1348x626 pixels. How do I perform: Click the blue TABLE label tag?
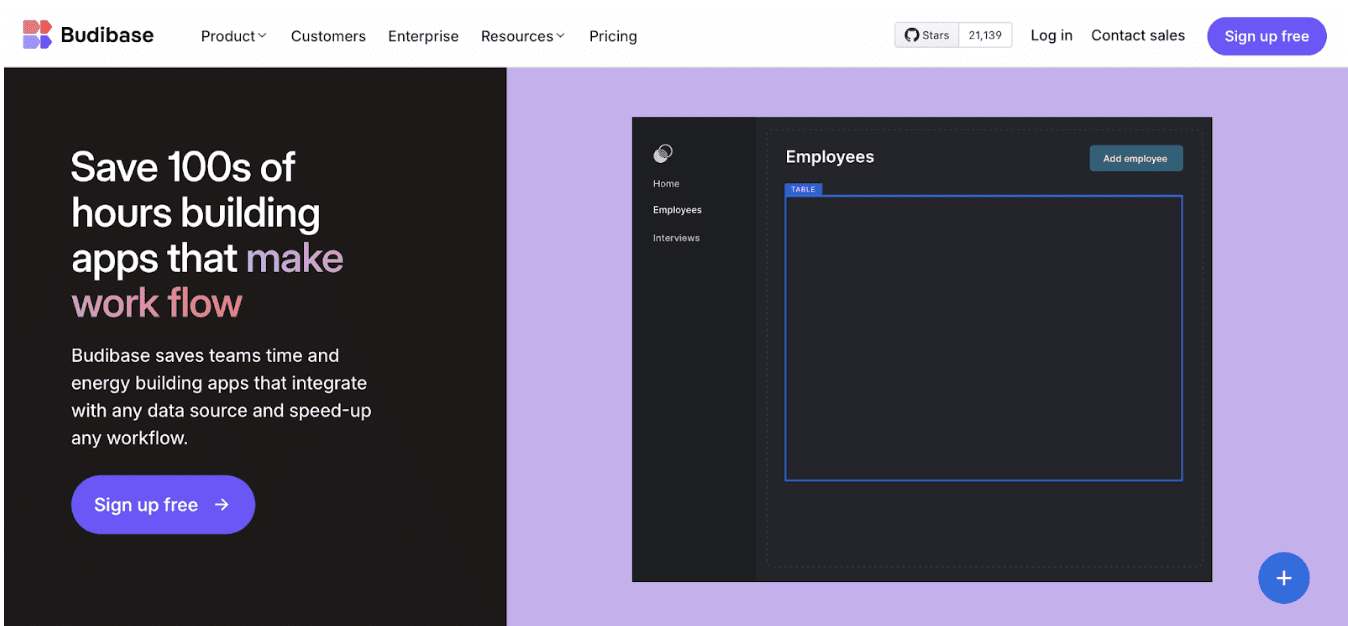tap(803, 189)
